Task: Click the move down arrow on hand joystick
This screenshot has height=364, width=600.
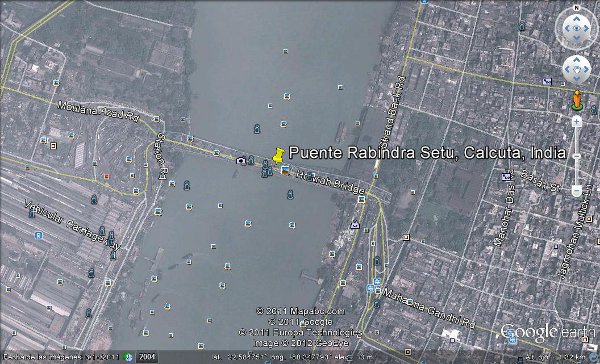Action: 577,79
